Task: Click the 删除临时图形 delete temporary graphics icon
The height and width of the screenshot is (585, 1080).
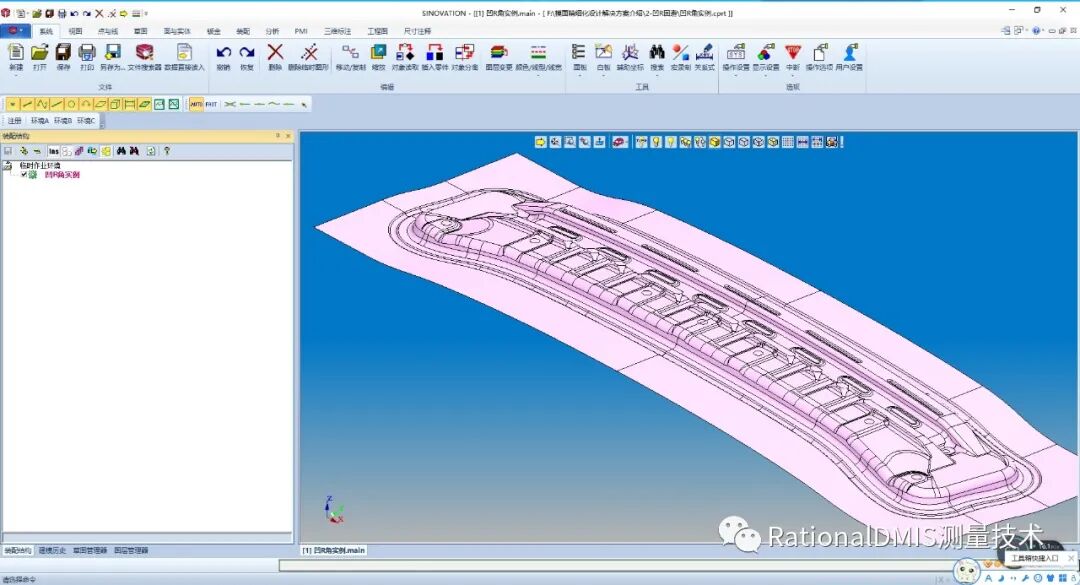Action: pos(309,52)
